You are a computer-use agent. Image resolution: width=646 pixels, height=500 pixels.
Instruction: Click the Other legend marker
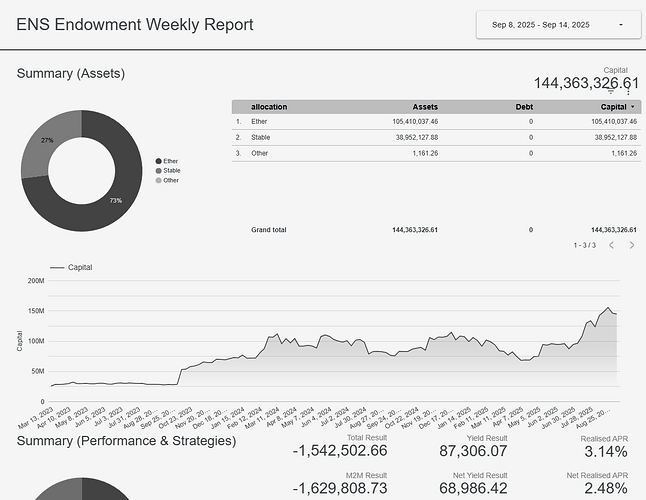[158, 180]
